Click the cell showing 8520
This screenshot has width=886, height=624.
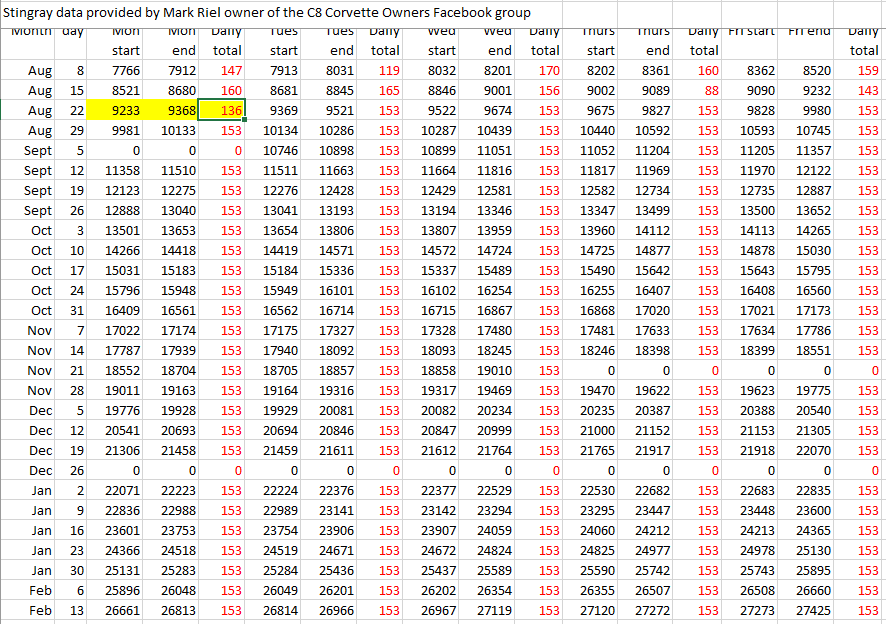tap(813, 70)
